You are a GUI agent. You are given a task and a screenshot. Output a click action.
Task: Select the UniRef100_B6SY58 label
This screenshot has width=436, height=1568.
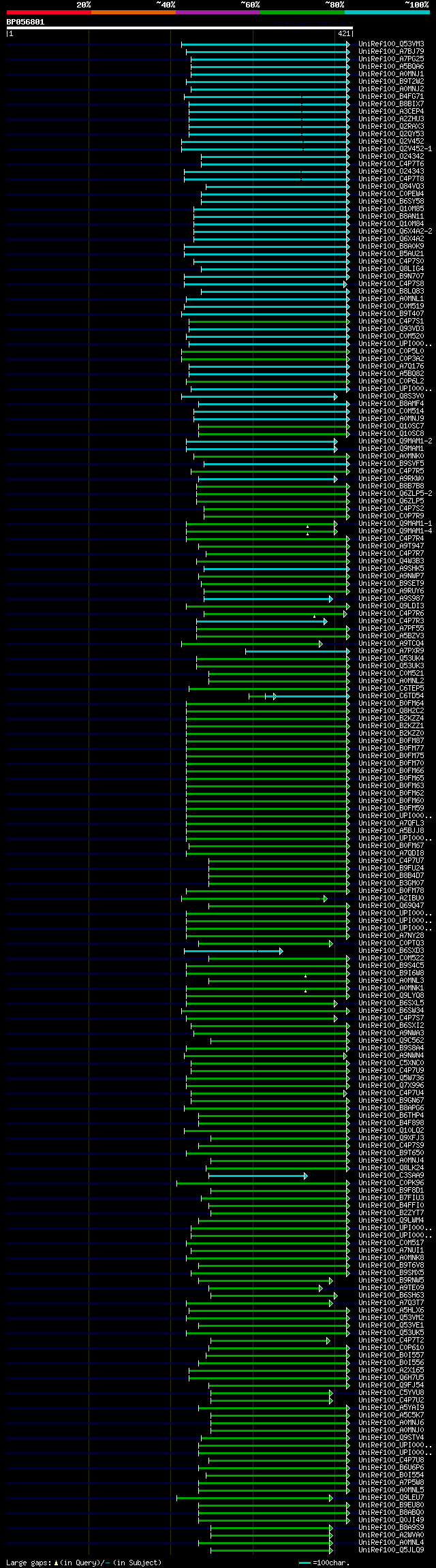tap(391, 202)
